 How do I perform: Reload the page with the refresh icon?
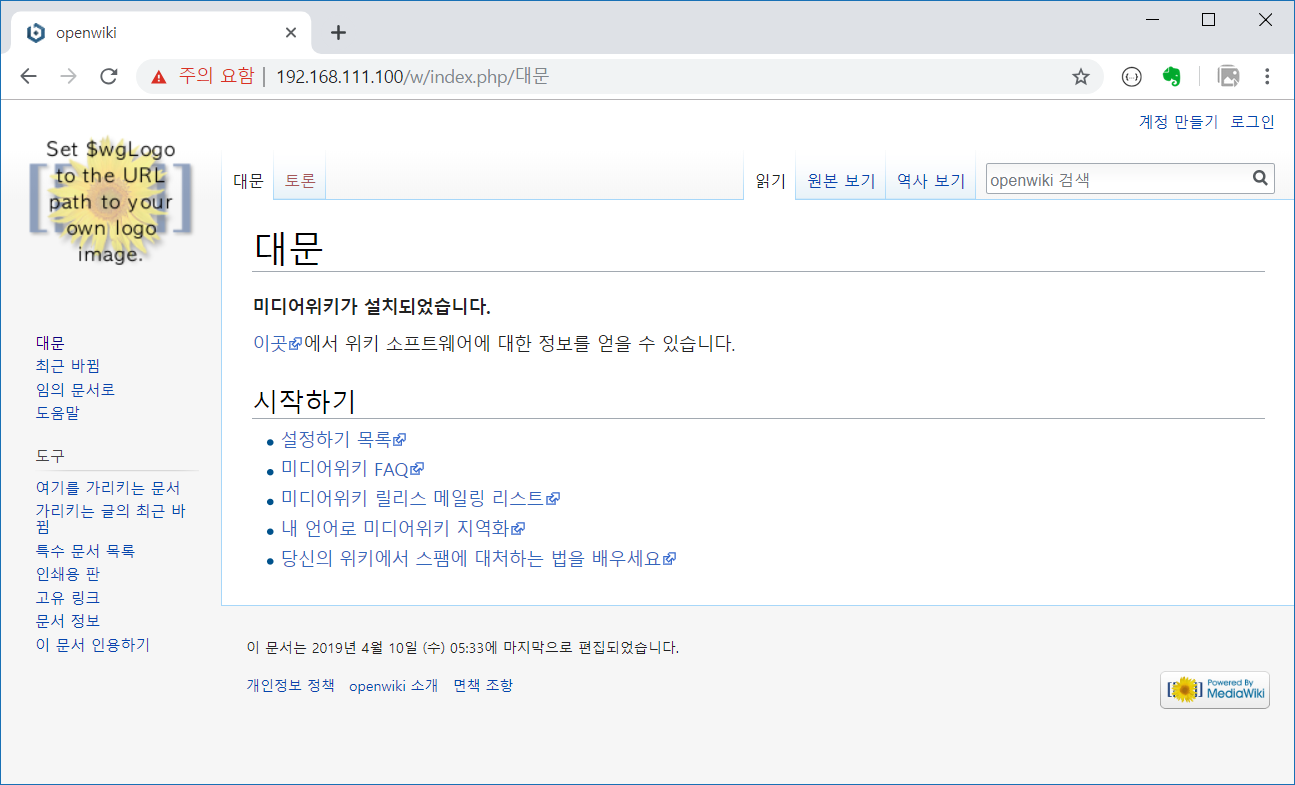pyautogui.click(x=110, y=77)
